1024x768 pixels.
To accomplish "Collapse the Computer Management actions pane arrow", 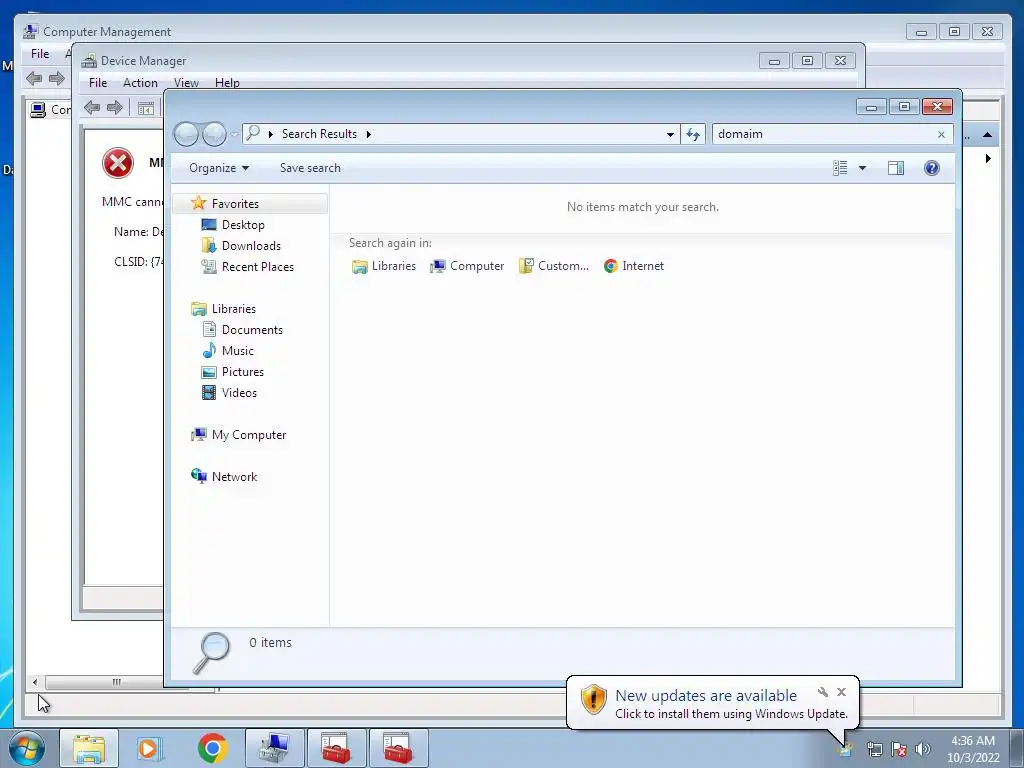I will 987,135.
